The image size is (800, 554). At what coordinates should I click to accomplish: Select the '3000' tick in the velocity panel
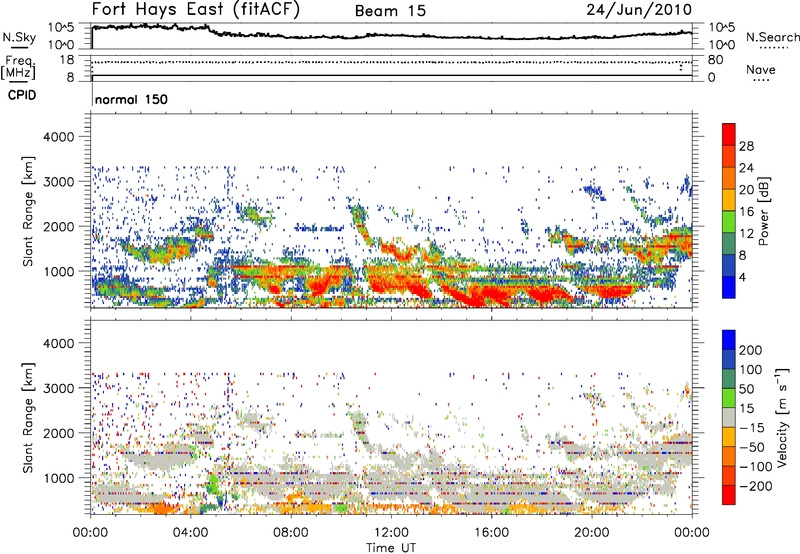click(x=59, y=388)
